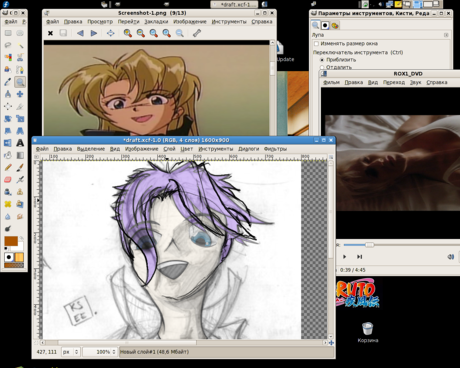460x368 pixels.
Task: Open the Trash icon on desktop
Action: (368, 328)
